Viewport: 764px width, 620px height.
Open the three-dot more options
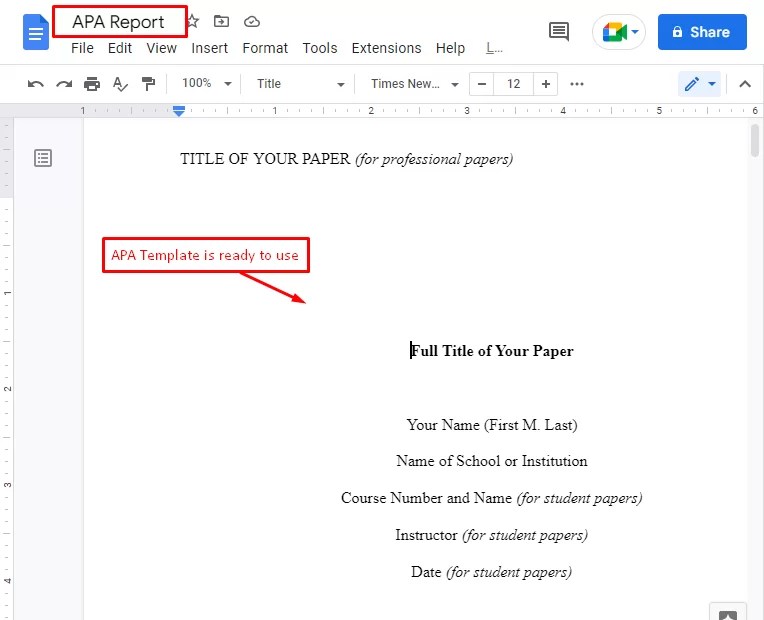click(x=577, y=84)
